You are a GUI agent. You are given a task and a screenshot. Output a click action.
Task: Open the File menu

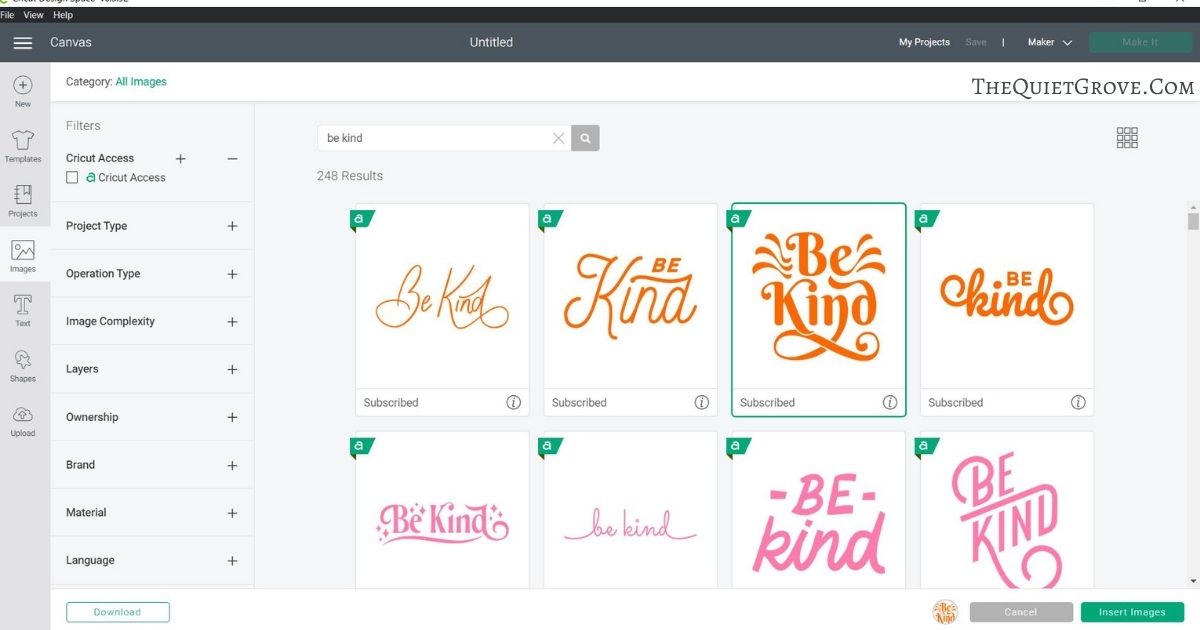tap(7, 15)
